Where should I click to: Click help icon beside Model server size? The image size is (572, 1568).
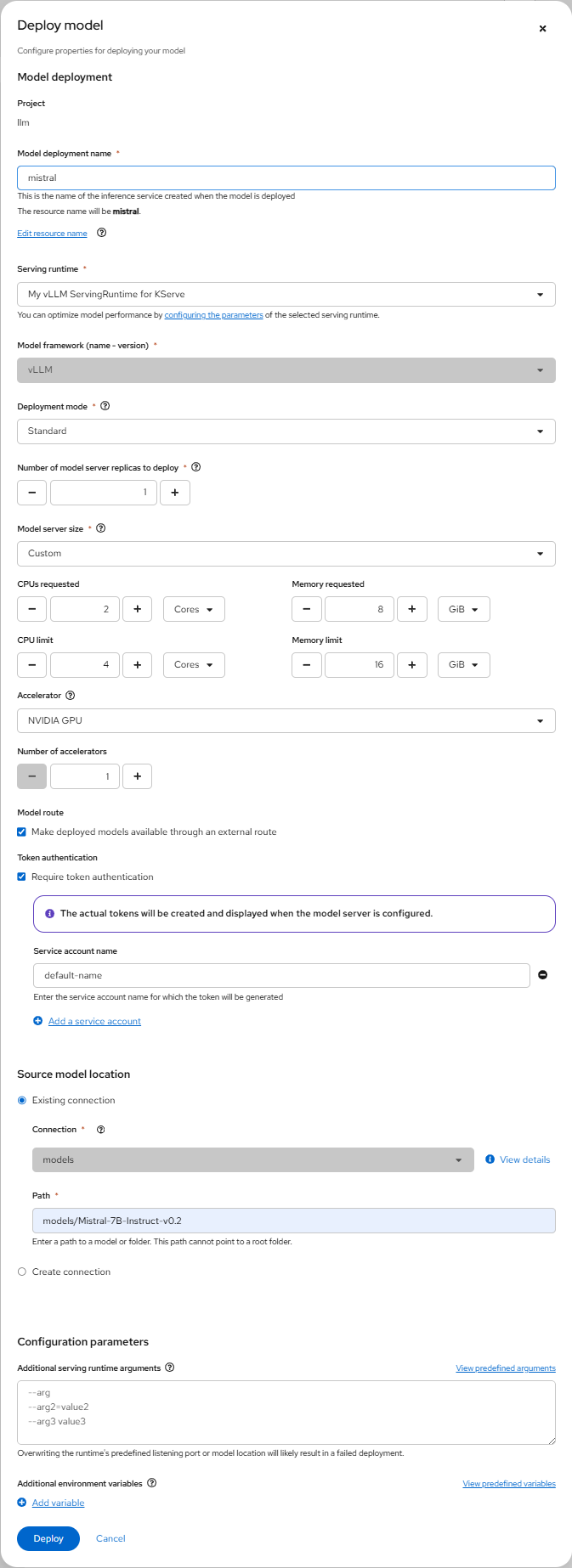click(x=101, y=528)
